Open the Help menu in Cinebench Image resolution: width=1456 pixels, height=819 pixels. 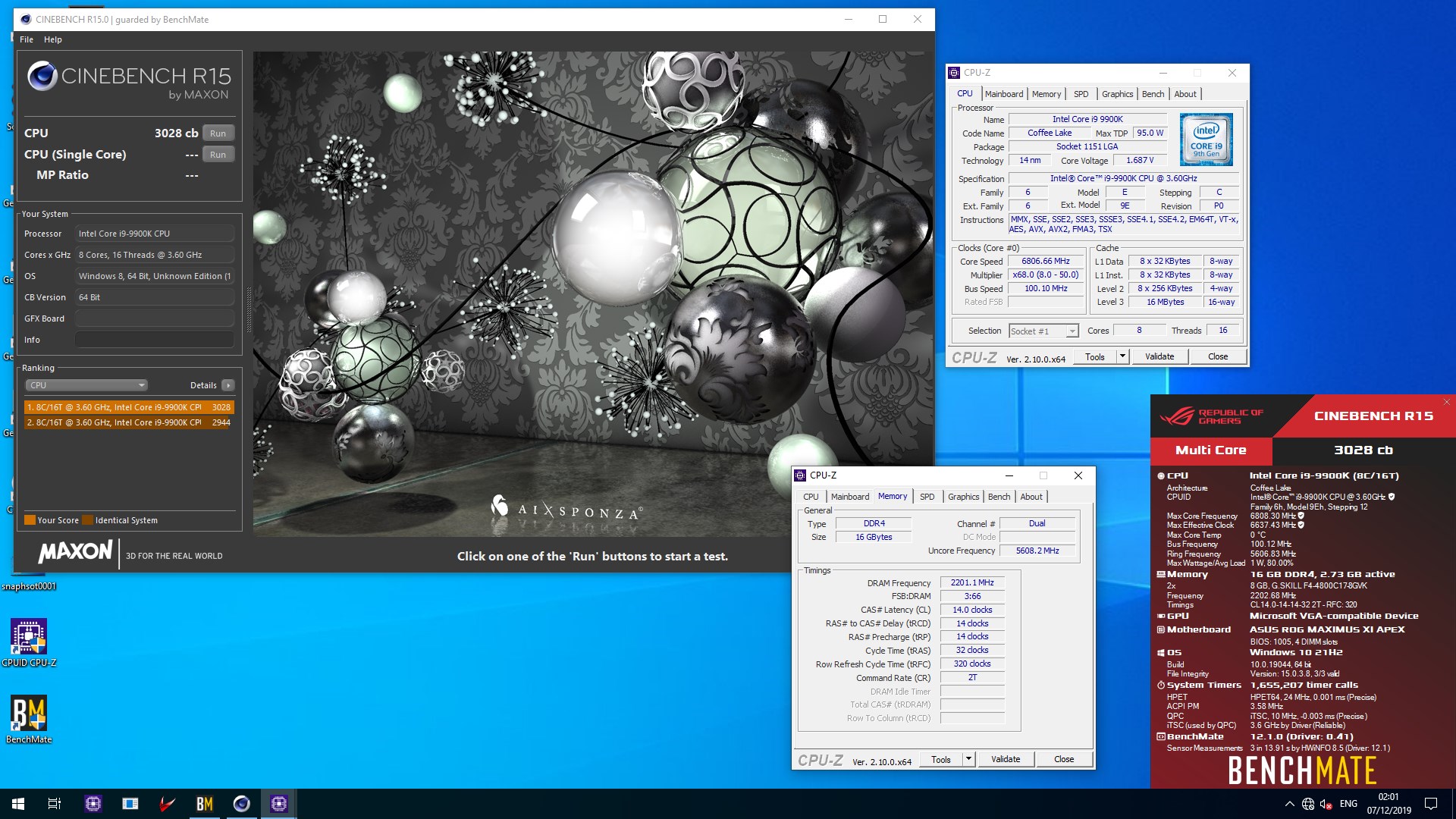[x=53, y=39]
